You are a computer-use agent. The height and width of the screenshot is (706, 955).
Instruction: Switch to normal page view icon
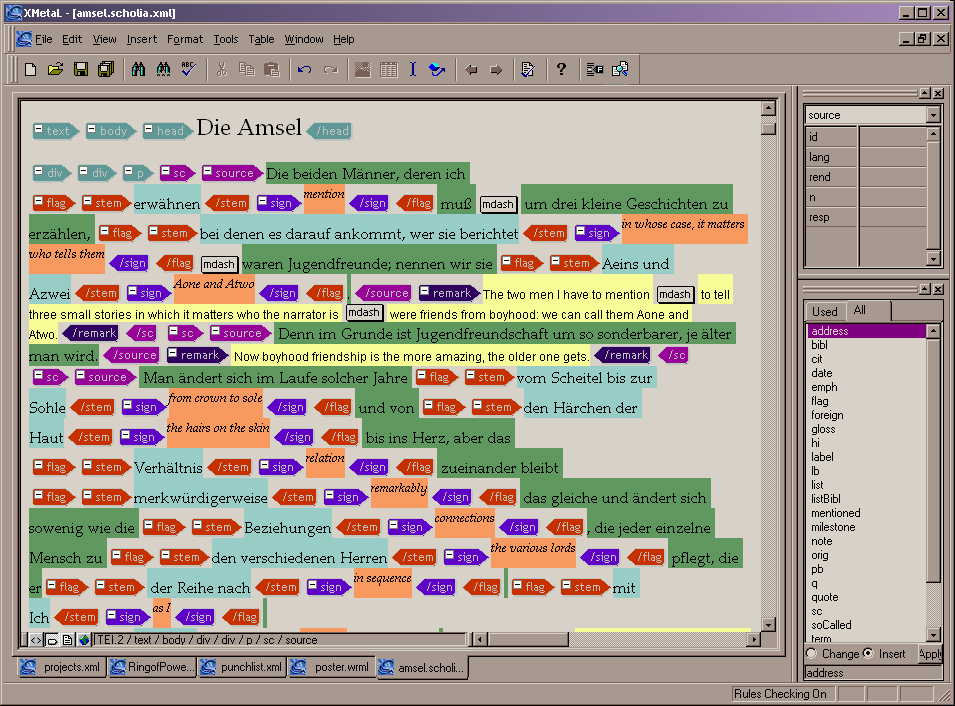pyautogui.click(x=68, y=640)
